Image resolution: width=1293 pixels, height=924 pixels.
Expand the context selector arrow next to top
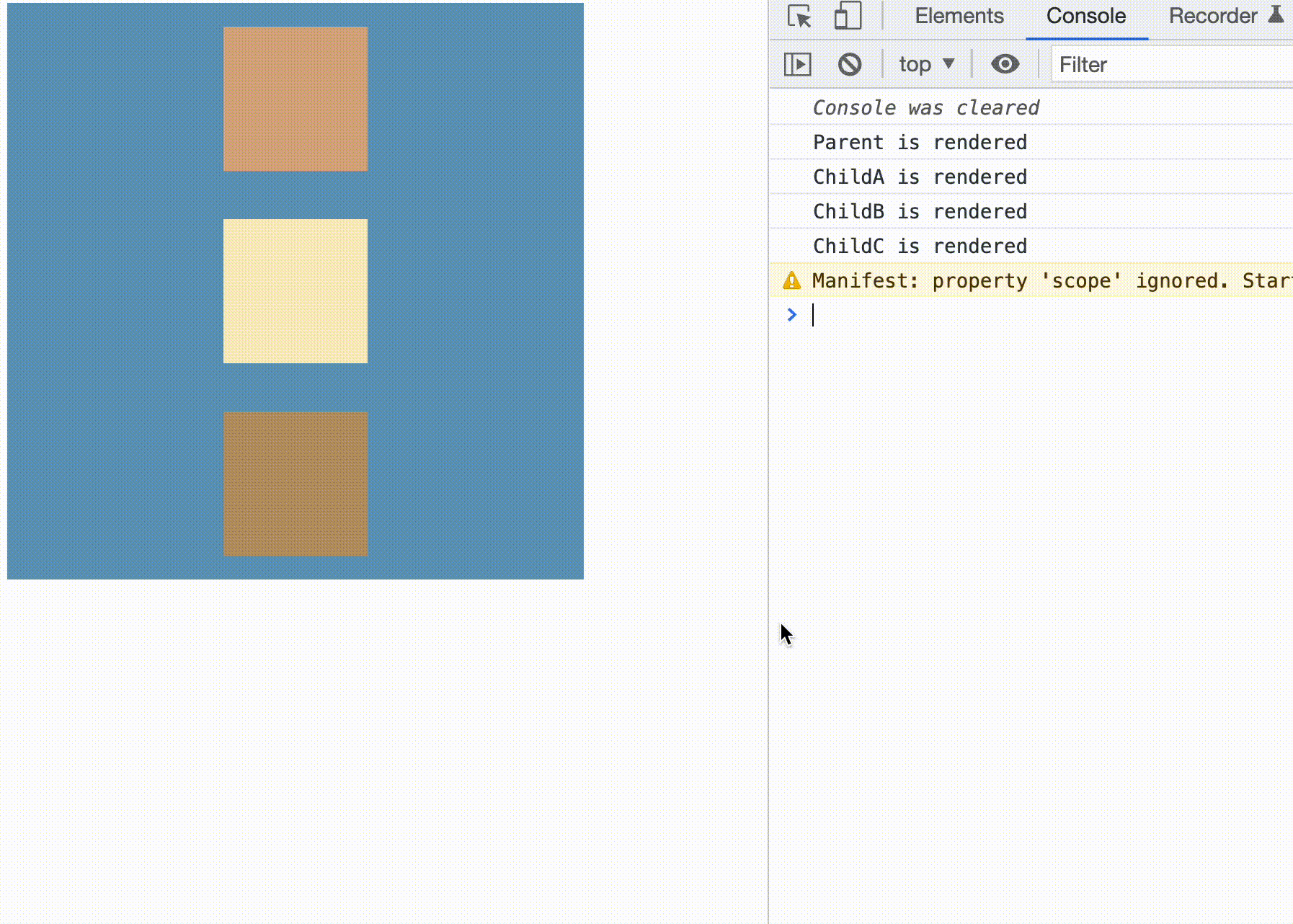(948, 63)
